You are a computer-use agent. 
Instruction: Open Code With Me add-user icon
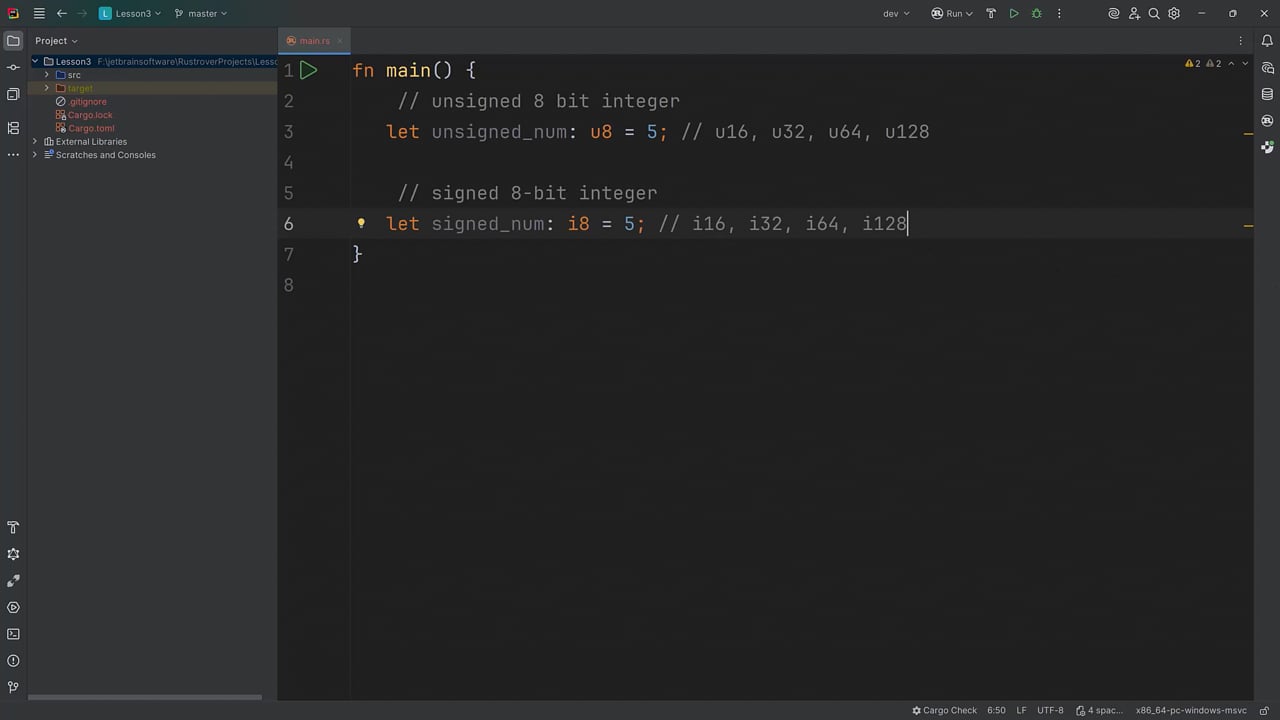[1134, 14]
